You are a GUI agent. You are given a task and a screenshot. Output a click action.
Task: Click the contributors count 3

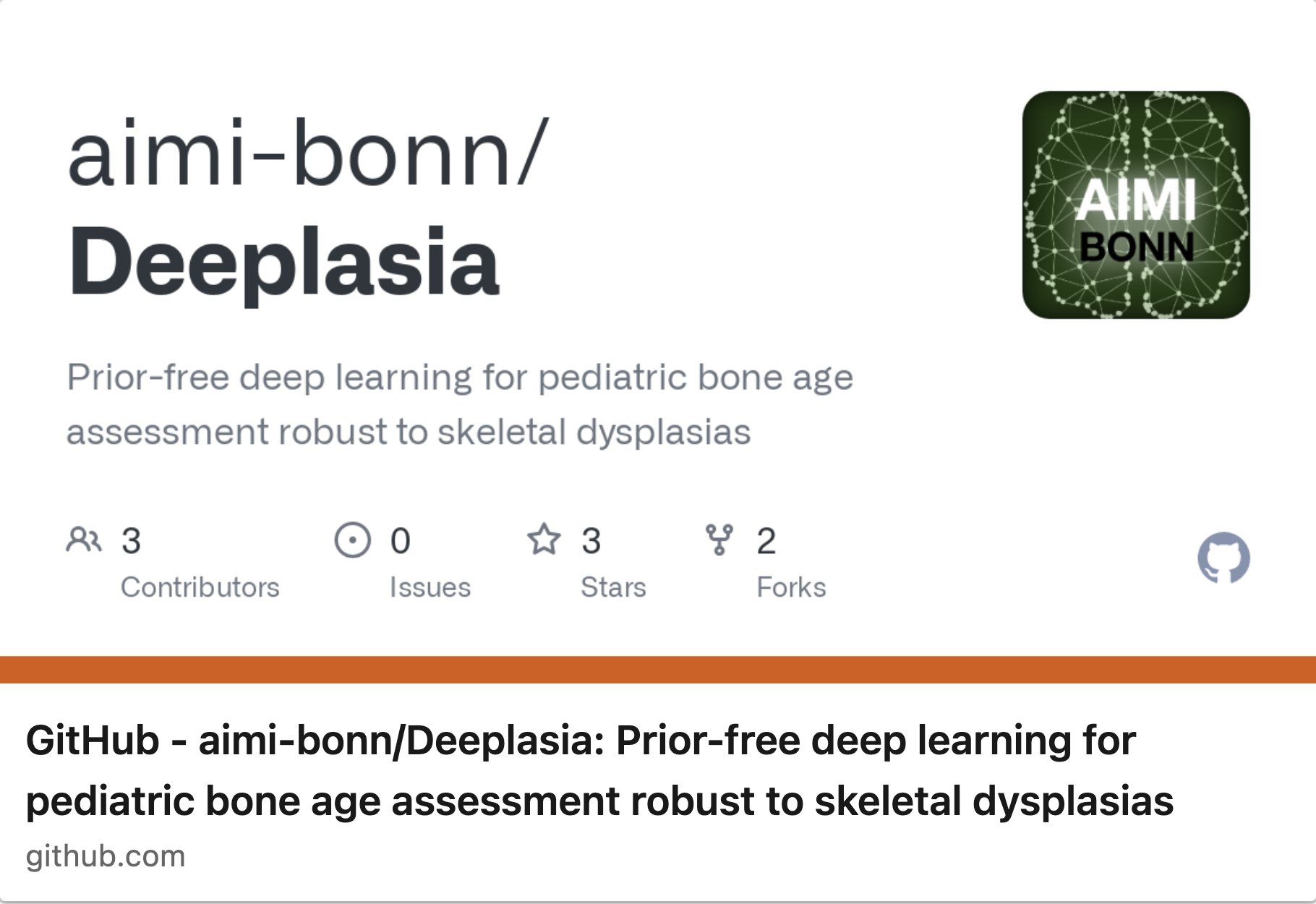pos(131,541)
